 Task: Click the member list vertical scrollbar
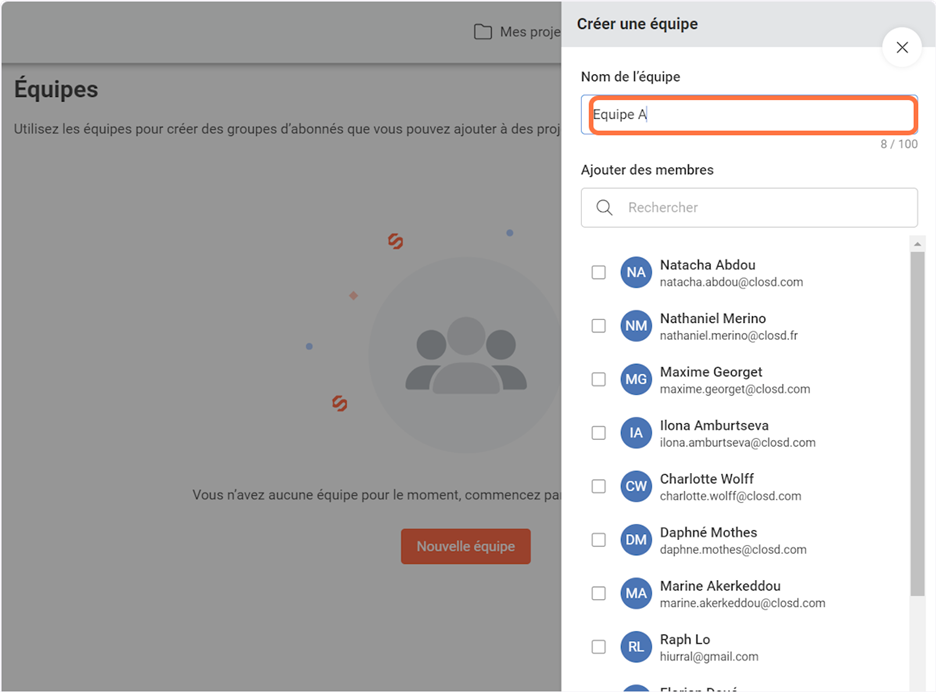click(917, 420)
